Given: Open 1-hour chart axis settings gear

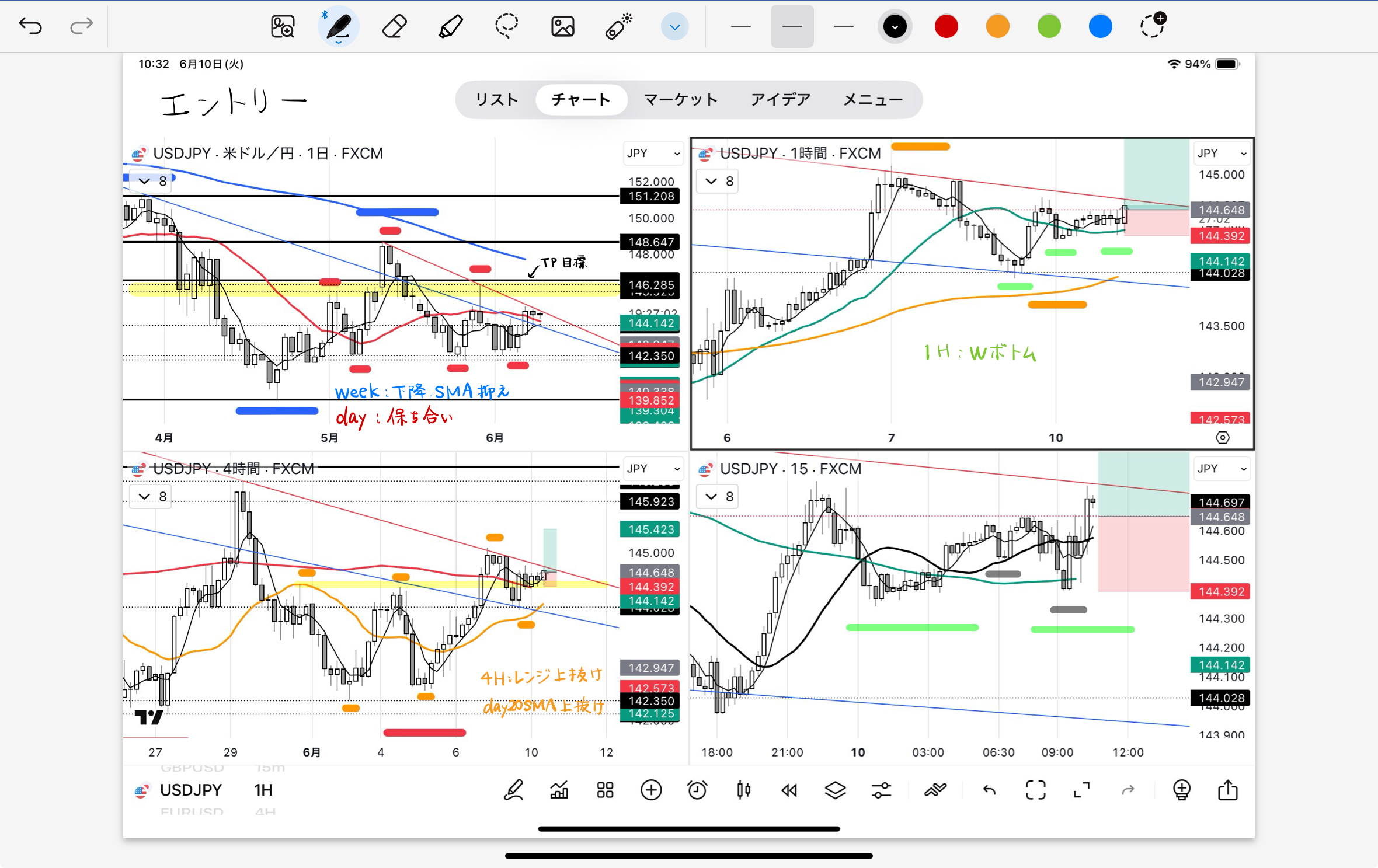Looking at the screenshot, I should [1222, 437].
